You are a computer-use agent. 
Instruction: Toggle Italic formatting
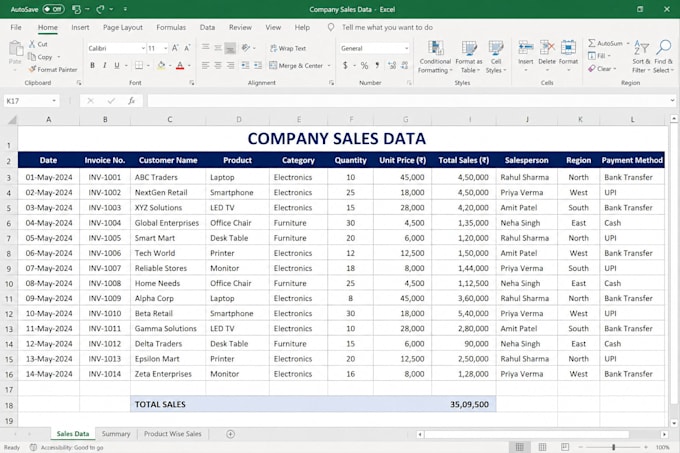pos(105,65)
